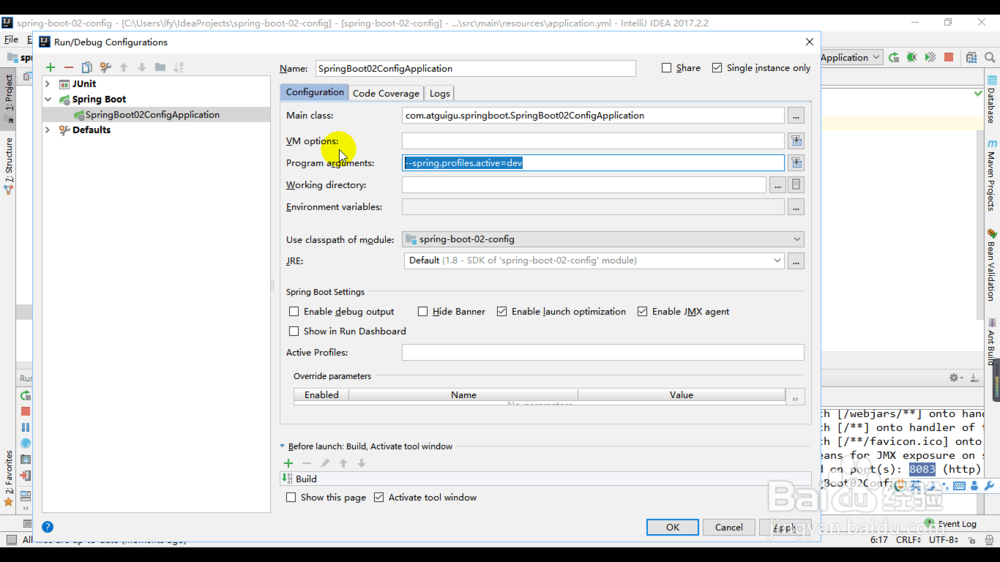Viewport: 1000px width, 562px height.
Task: Insert macro for Working directory
Action: pos(796,185)
